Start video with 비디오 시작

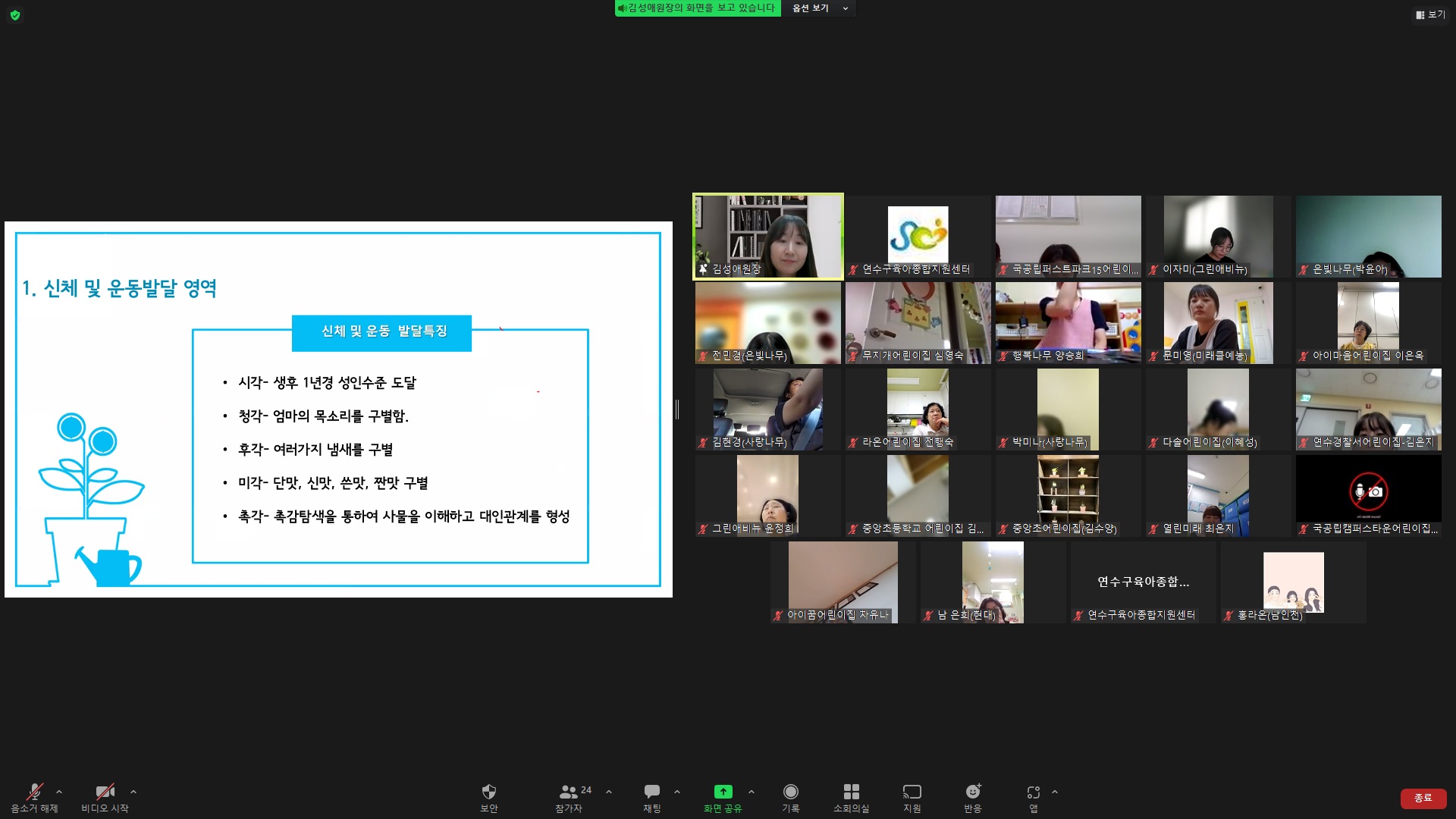pyautogui.click(x=105, y=798)
